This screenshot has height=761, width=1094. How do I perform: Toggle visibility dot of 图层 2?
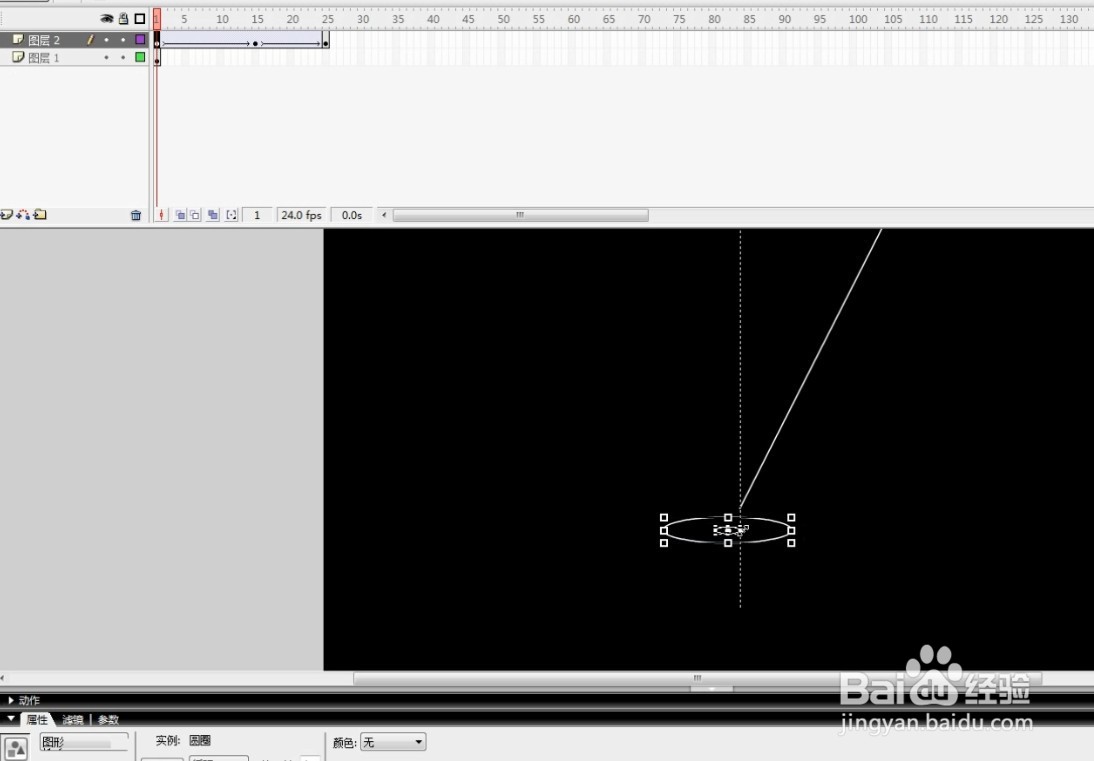click(107, 40)
